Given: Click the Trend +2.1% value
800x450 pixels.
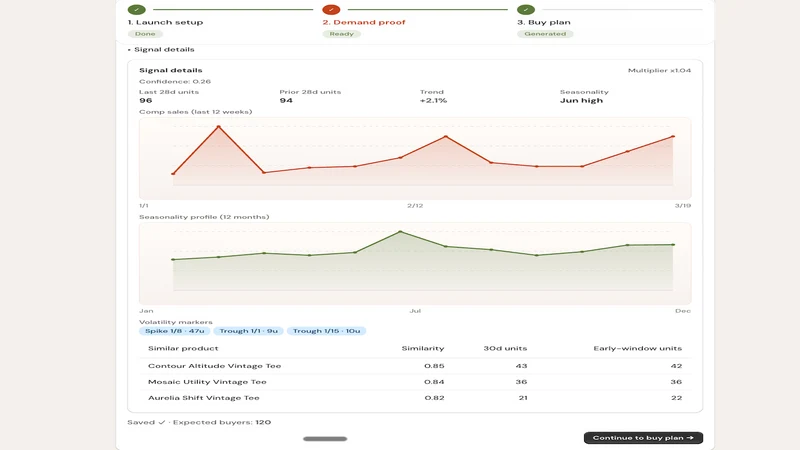Looking at the screenshot, I should pyautogui.click(x=433, y=101).
